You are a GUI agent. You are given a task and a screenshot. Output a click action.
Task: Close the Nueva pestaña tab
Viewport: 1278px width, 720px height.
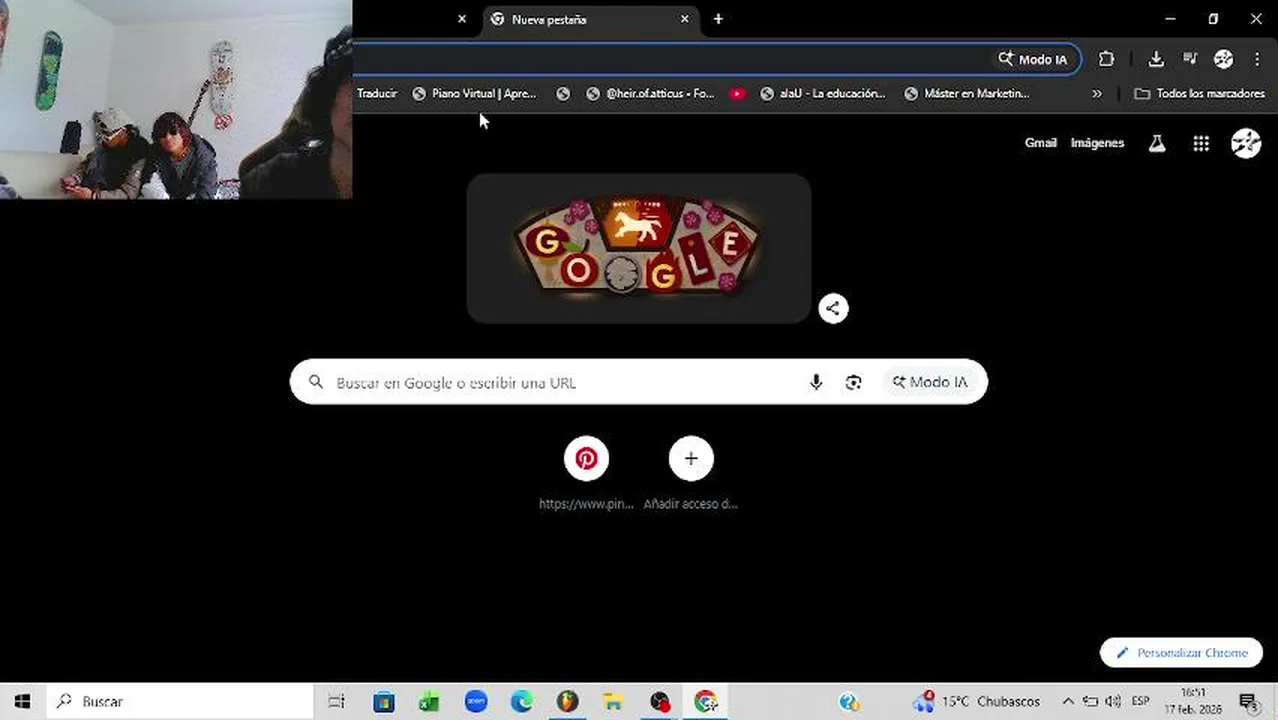685,19
